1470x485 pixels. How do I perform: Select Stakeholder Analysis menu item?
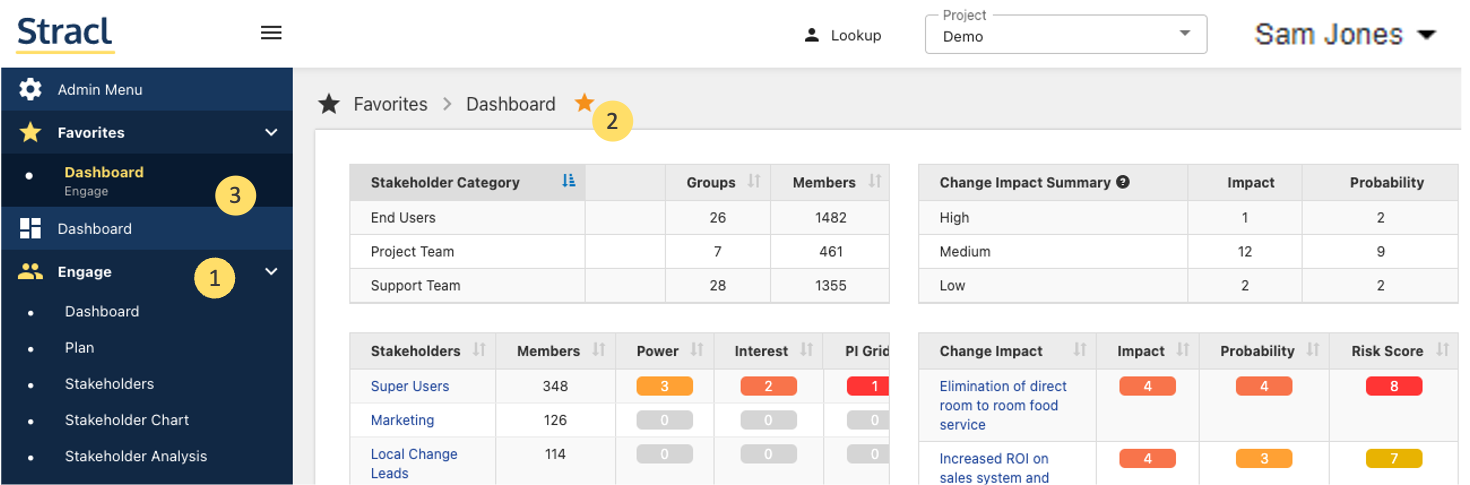click(x=136, y=456)
